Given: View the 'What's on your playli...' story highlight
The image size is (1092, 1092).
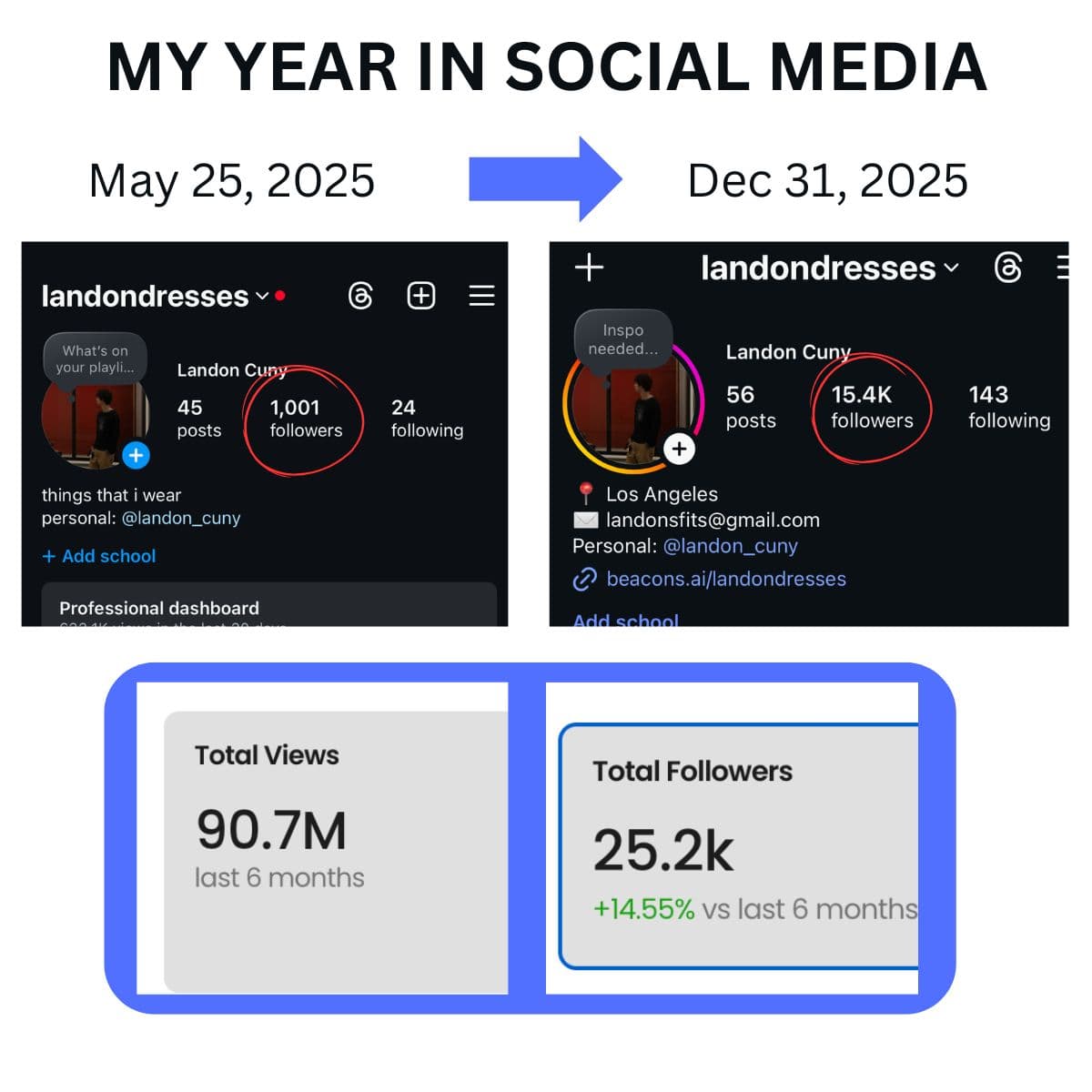Looking at the screenshot, I should point(94,357).
